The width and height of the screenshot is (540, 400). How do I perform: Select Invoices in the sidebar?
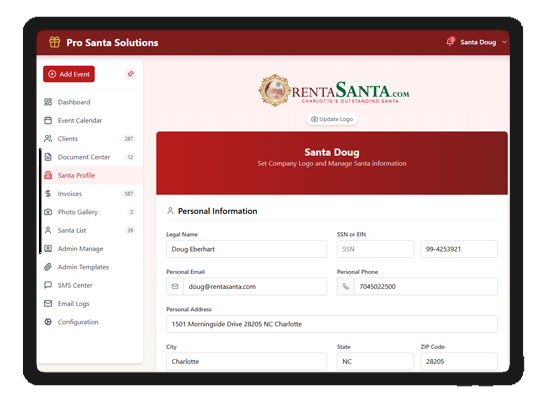pos(90,193)
